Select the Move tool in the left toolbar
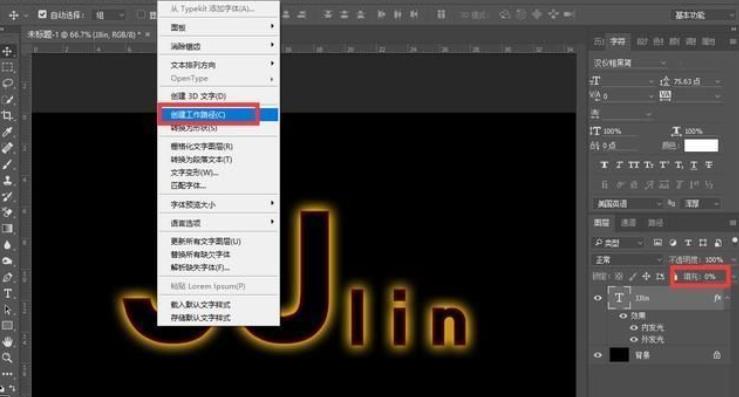The height and width of the screenshot is (397, 739). click(x=8, y=51)
